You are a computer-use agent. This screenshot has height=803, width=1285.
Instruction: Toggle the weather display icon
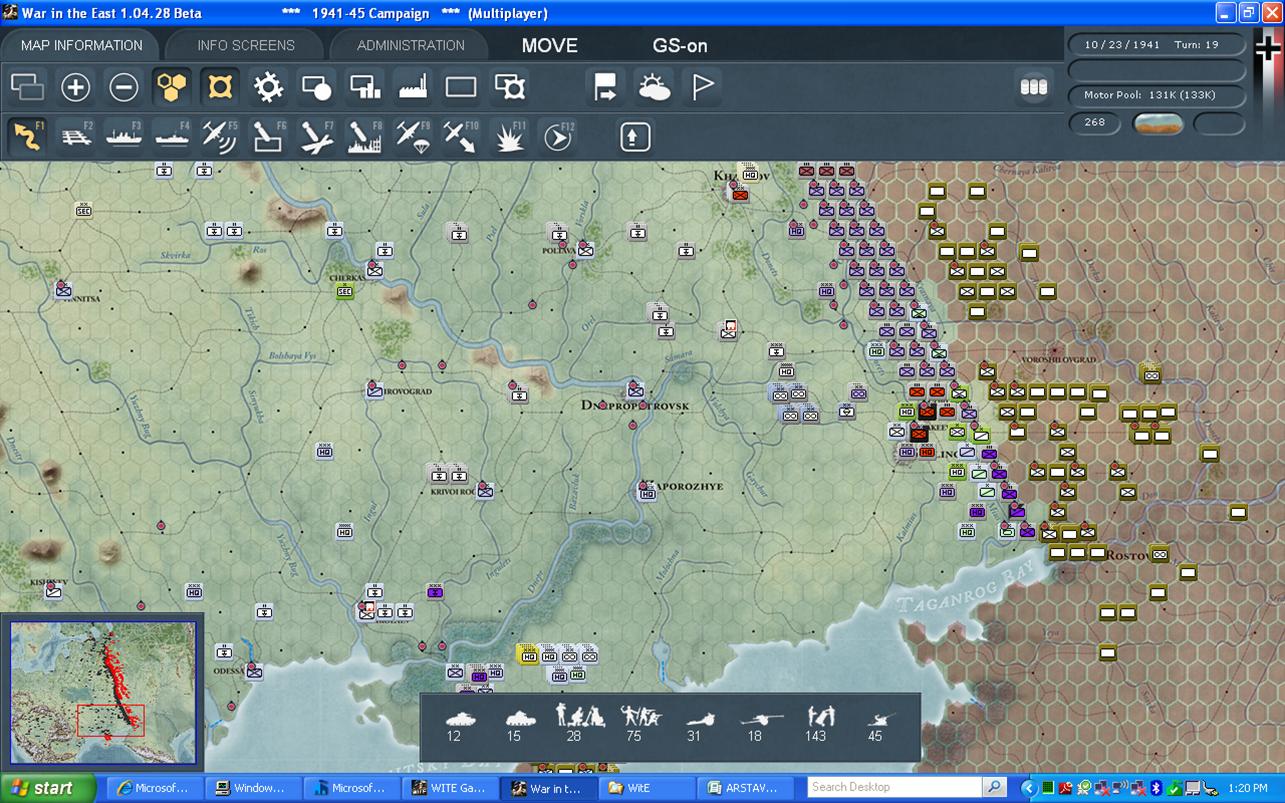pyautogui.click(x=655, y=88)
